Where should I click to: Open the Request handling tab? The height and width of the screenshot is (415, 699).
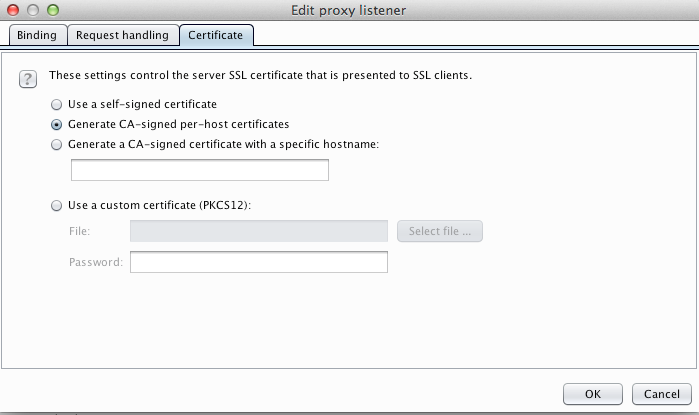tap(122, 35)
